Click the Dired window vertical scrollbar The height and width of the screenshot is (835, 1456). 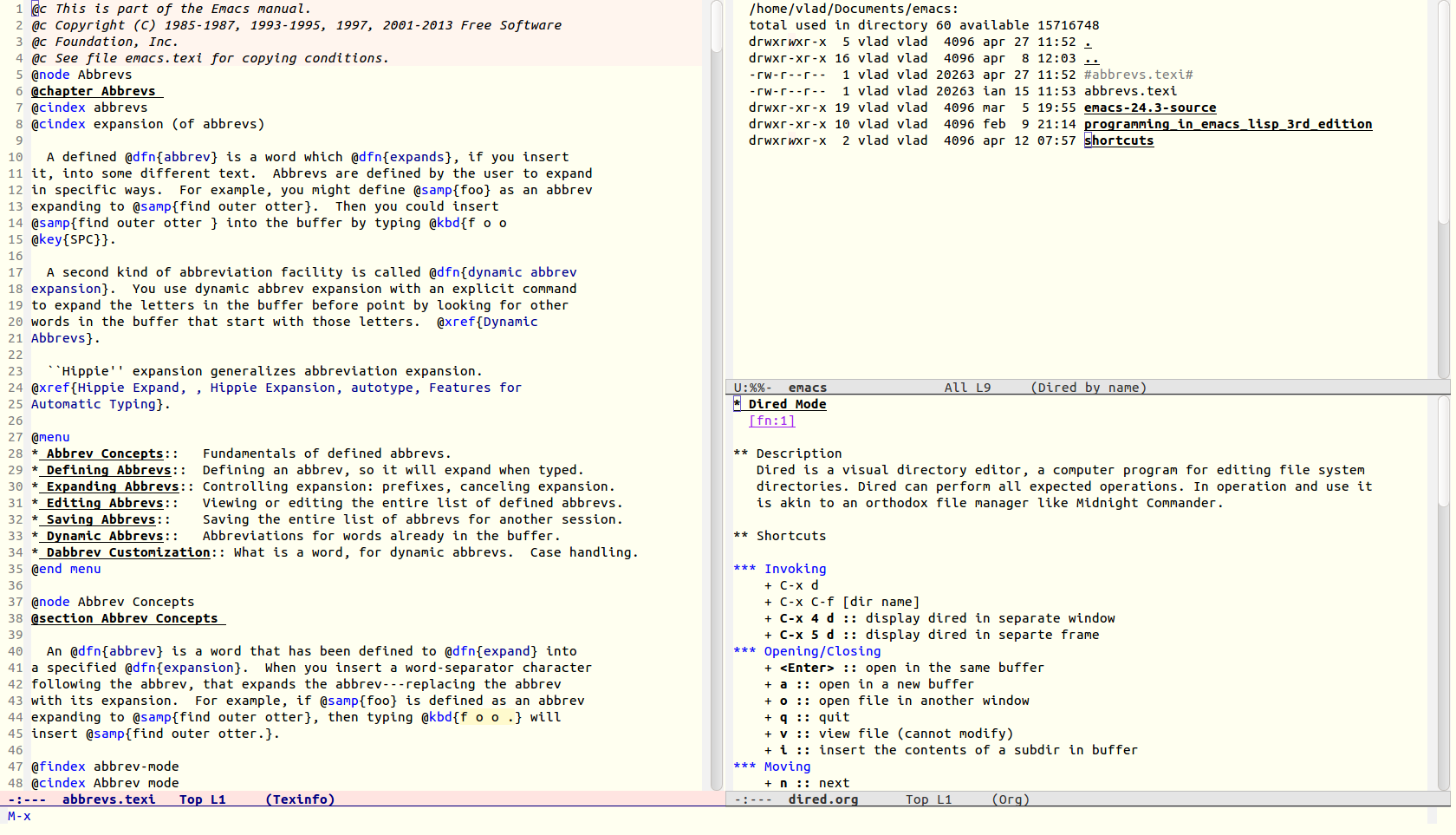[1443, 189]
